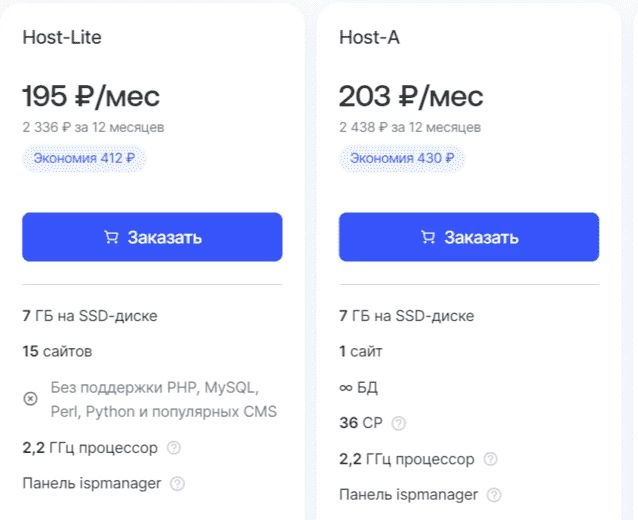Image resolution: width=638 pixels, height=520 pixels.
Task: Click the 15 сайтов feature line
Action: coord(57,352)
